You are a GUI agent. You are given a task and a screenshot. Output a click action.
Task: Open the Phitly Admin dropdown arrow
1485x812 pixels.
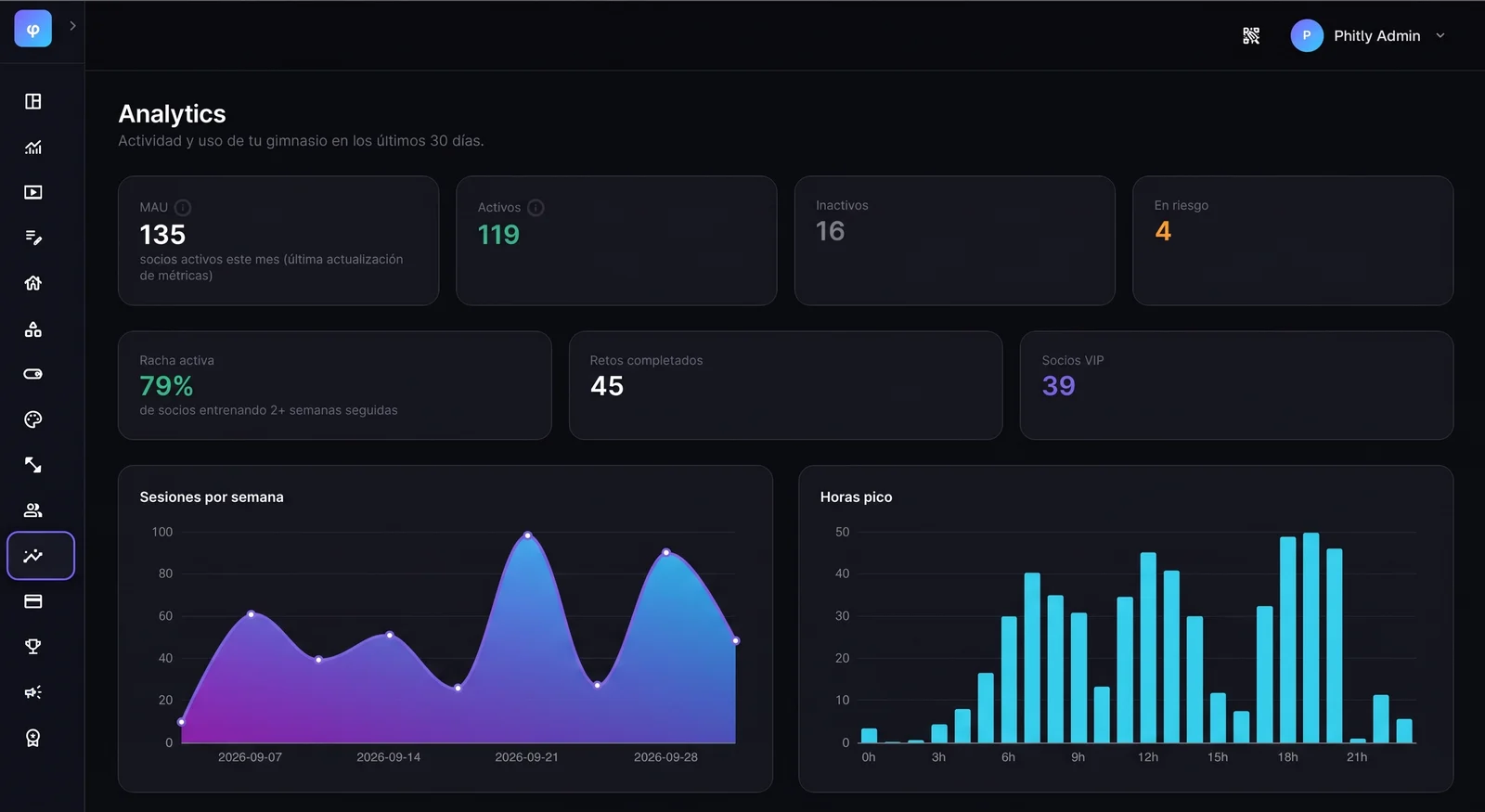click(x=1440, y=36)
